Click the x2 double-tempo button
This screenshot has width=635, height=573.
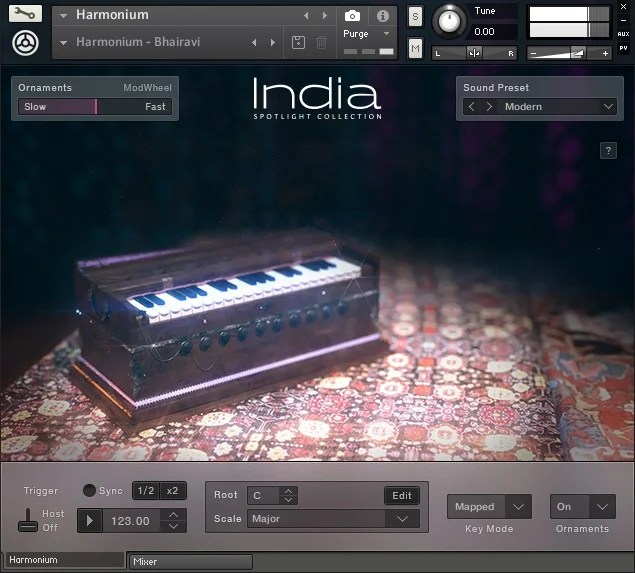pos(173,491)
